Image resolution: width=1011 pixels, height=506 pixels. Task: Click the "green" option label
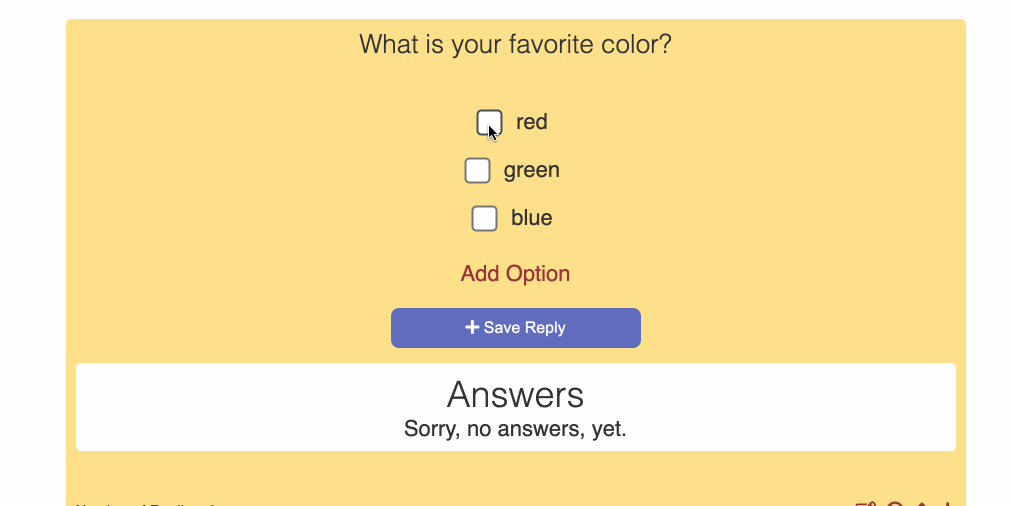pyautogui.click(x=532, y=170)
